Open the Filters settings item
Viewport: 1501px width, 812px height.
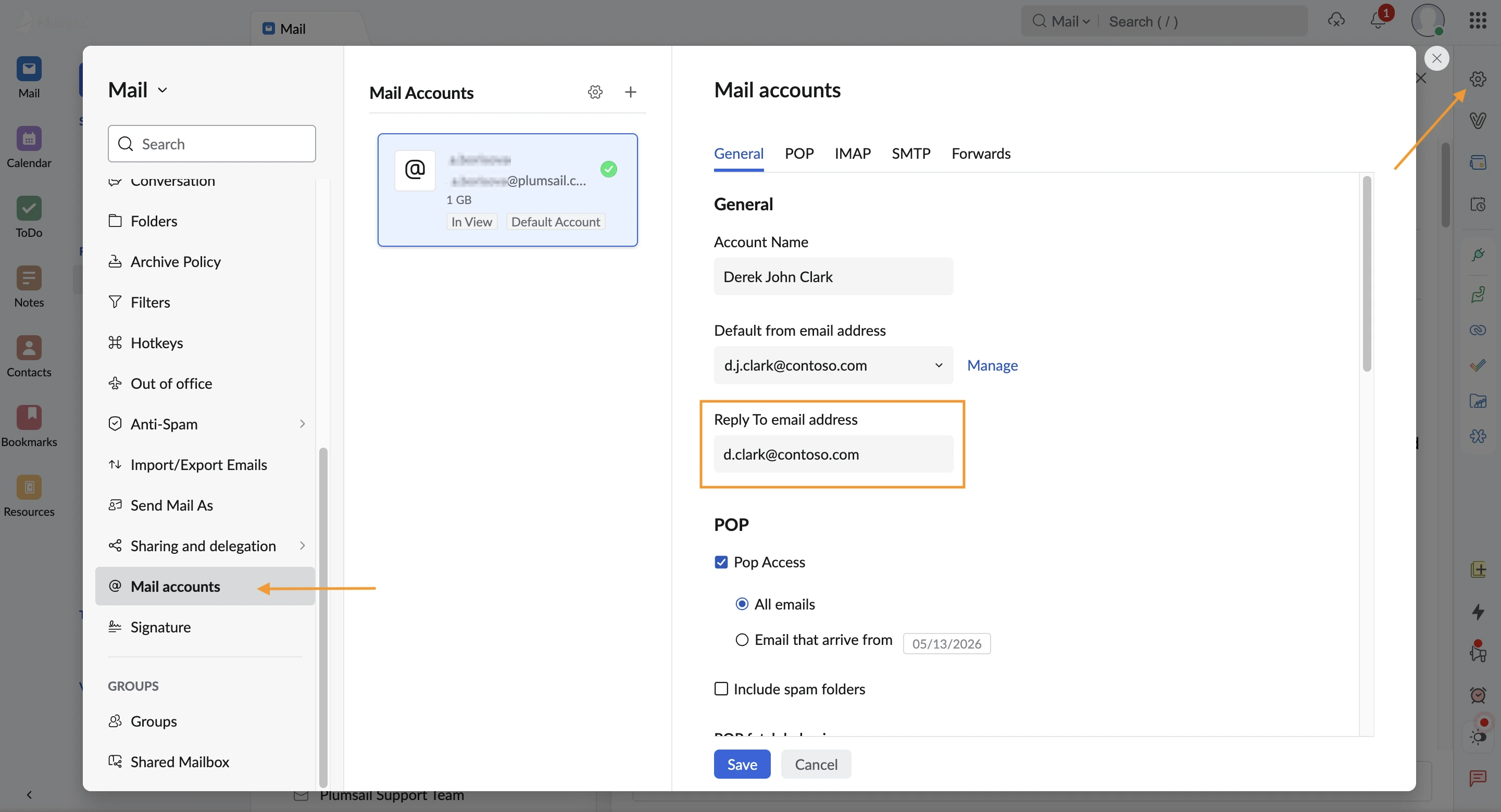point(205,302)
